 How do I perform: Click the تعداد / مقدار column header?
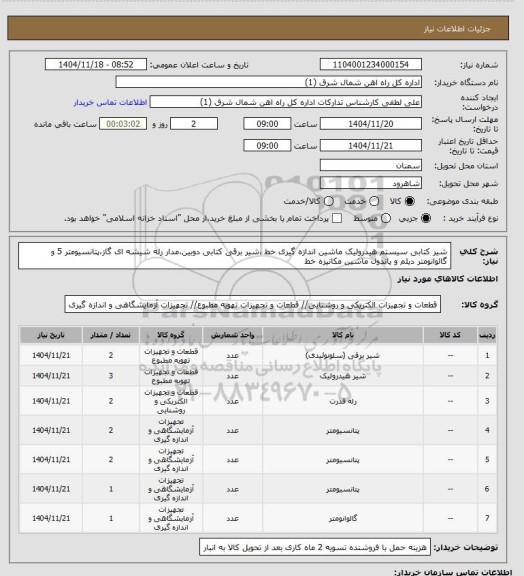pyautogui.click(x=111, y=335)
